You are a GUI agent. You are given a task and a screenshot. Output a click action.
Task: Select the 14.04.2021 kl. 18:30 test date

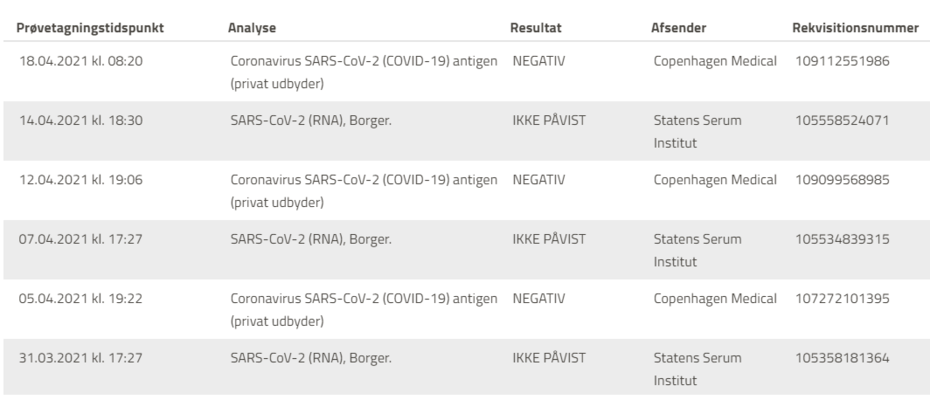(x=84, y=121)
